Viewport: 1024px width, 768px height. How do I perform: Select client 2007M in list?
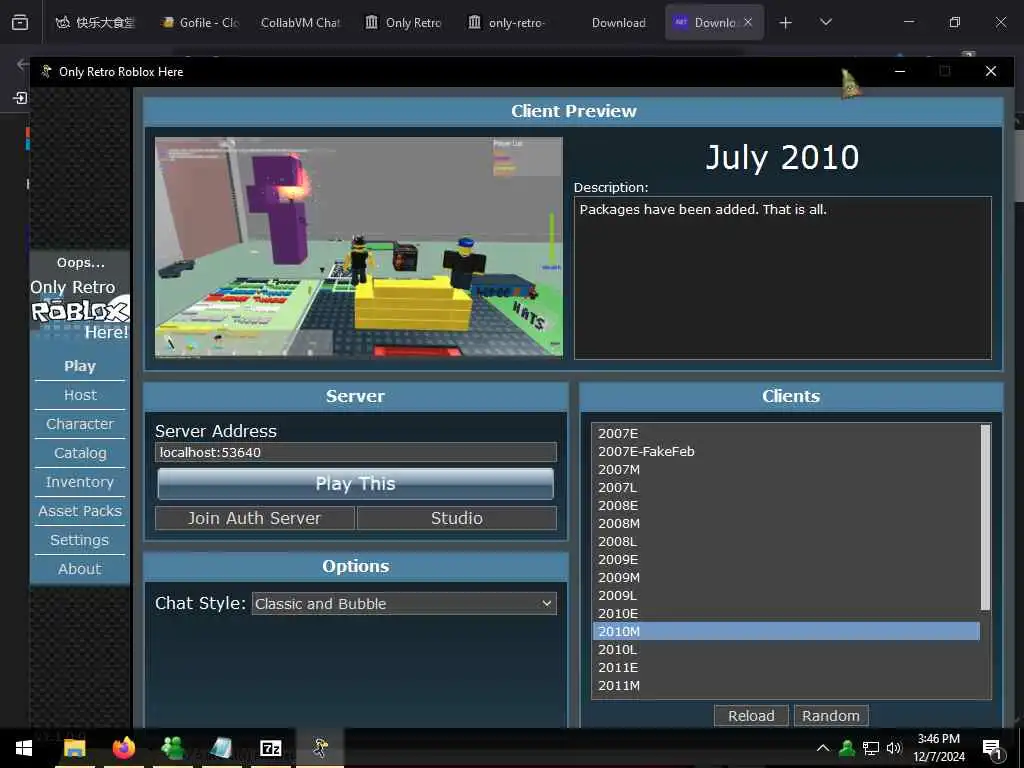(786, 470)
